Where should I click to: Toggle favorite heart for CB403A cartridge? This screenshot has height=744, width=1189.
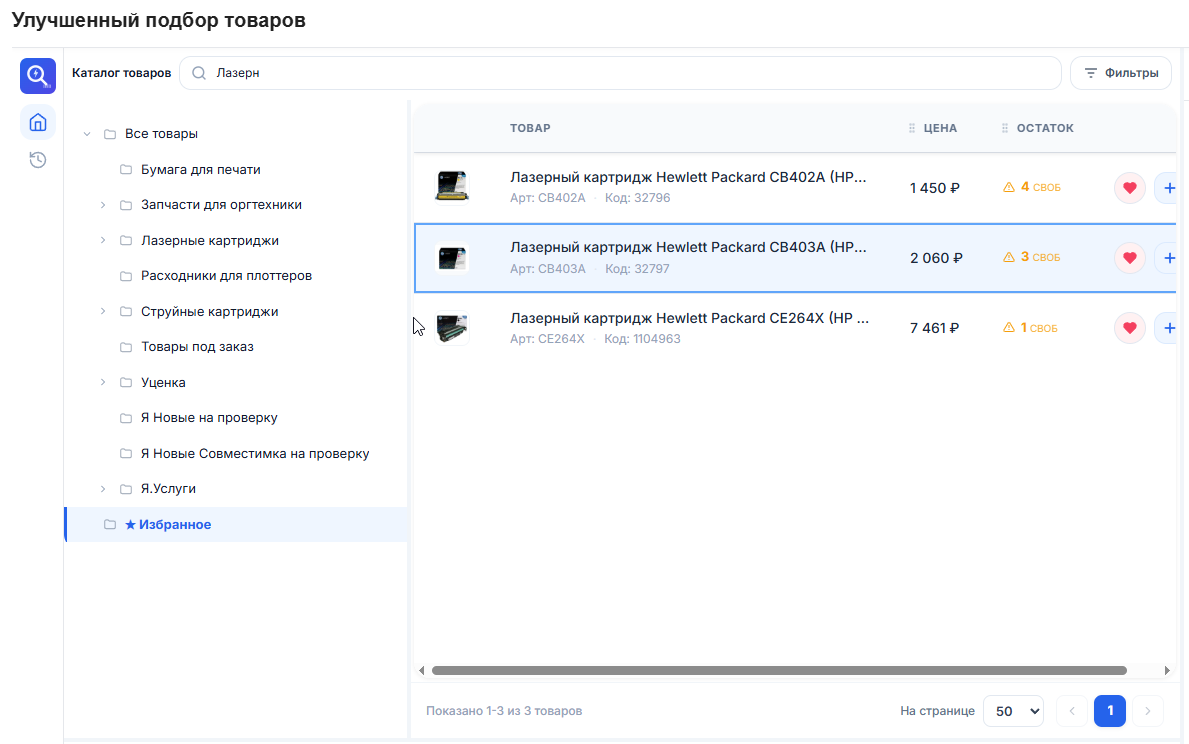point(1129,258)
